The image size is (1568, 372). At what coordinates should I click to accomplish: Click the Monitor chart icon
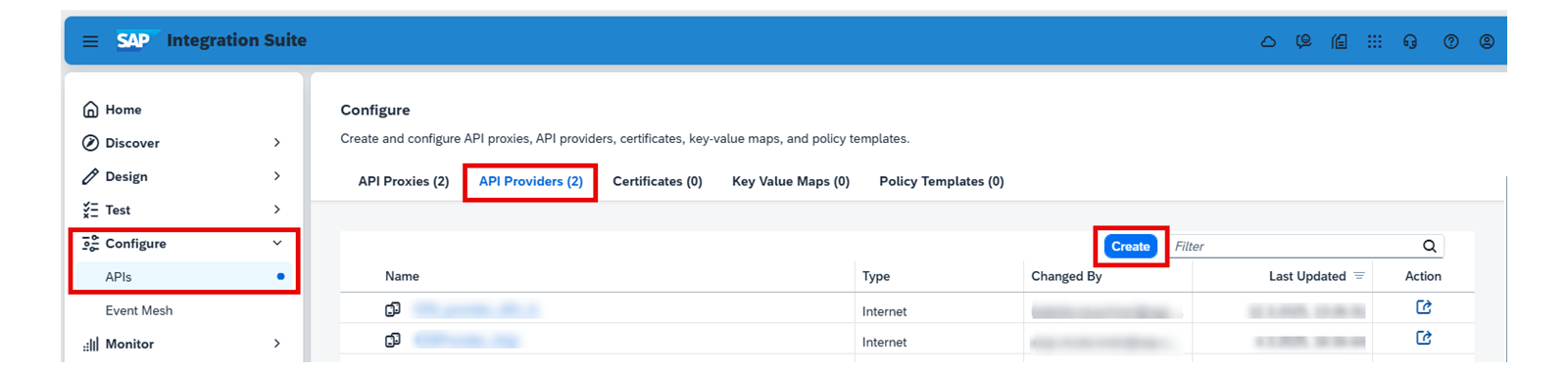point(90,344)
